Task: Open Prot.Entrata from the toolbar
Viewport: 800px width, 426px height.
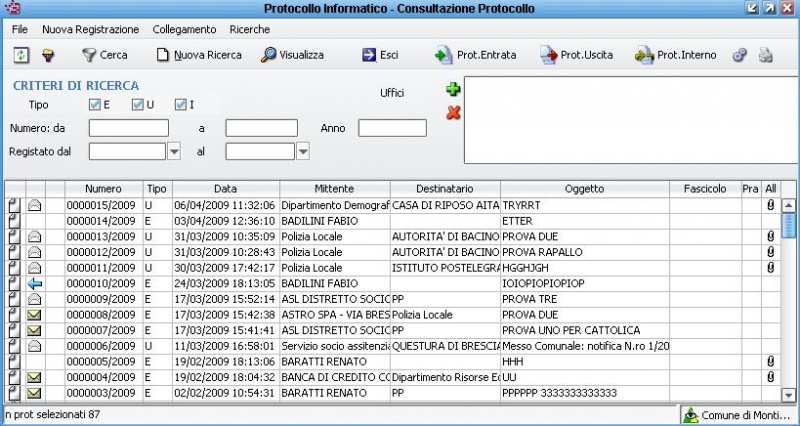Action: (x=475, y=55)
